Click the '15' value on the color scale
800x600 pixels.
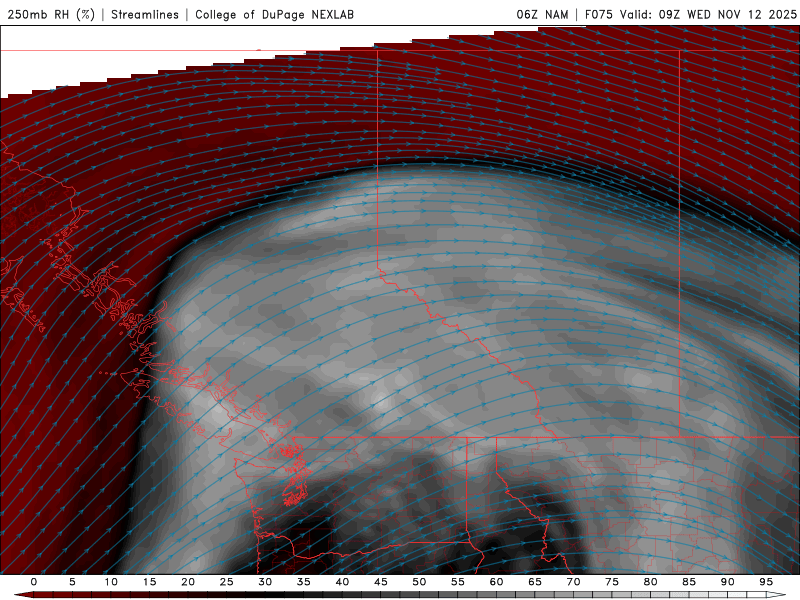pyautogui.click(x=149, y=582)
